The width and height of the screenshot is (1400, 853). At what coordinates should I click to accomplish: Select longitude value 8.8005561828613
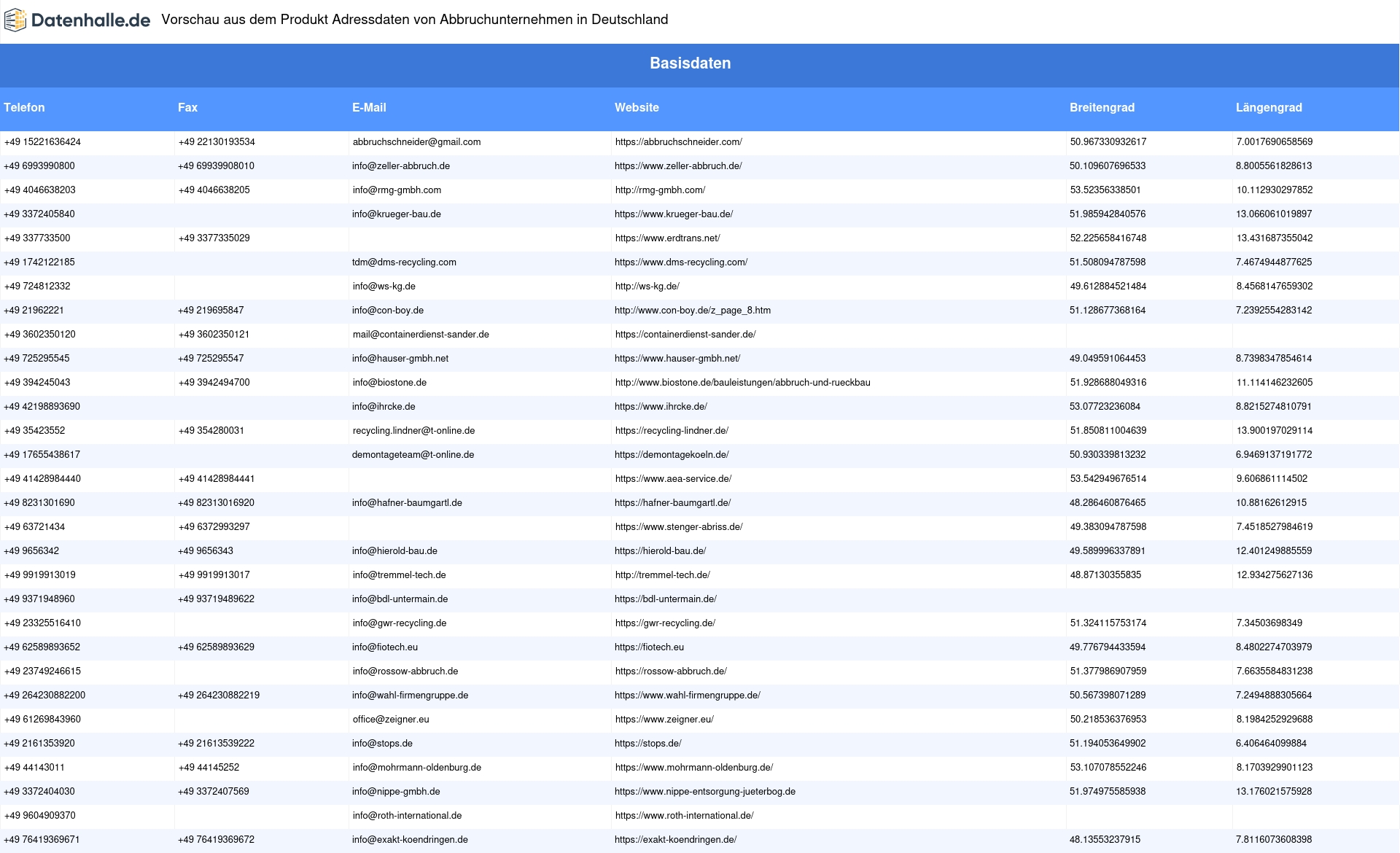[x=1274, y=166]
